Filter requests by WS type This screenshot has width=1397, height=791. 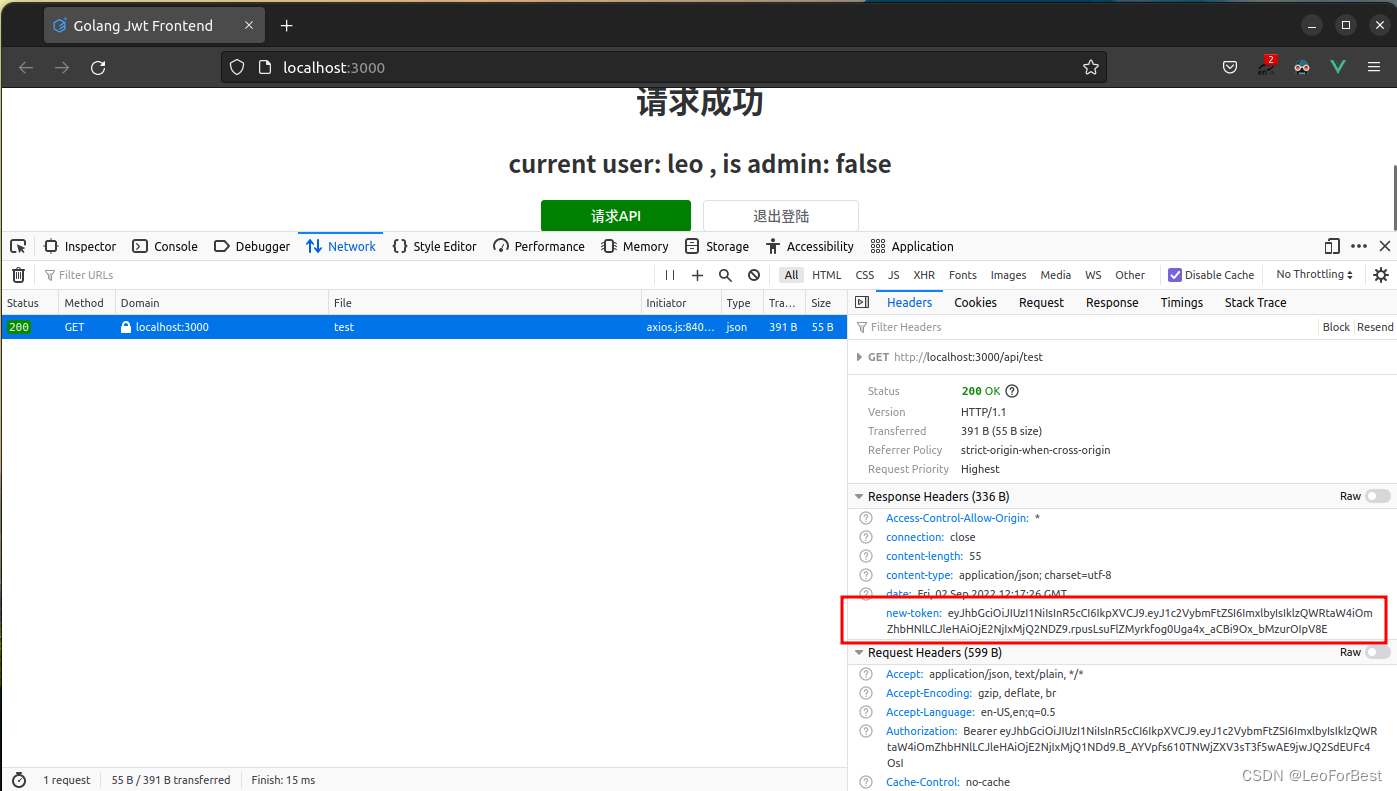point(1093,275)
